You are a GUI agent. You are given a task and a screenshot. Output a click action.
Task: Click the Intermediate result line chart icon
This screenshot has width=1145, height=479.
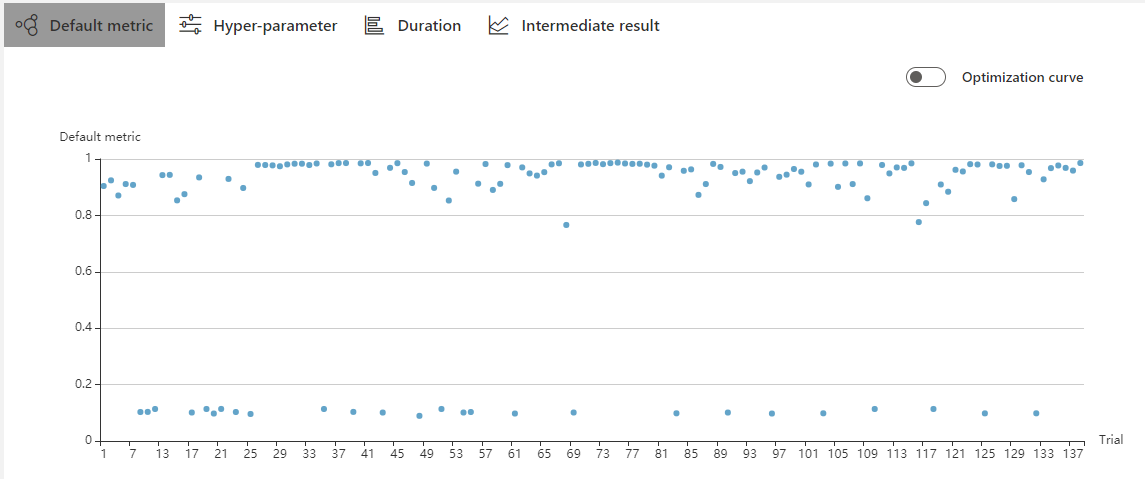point(498,25)
